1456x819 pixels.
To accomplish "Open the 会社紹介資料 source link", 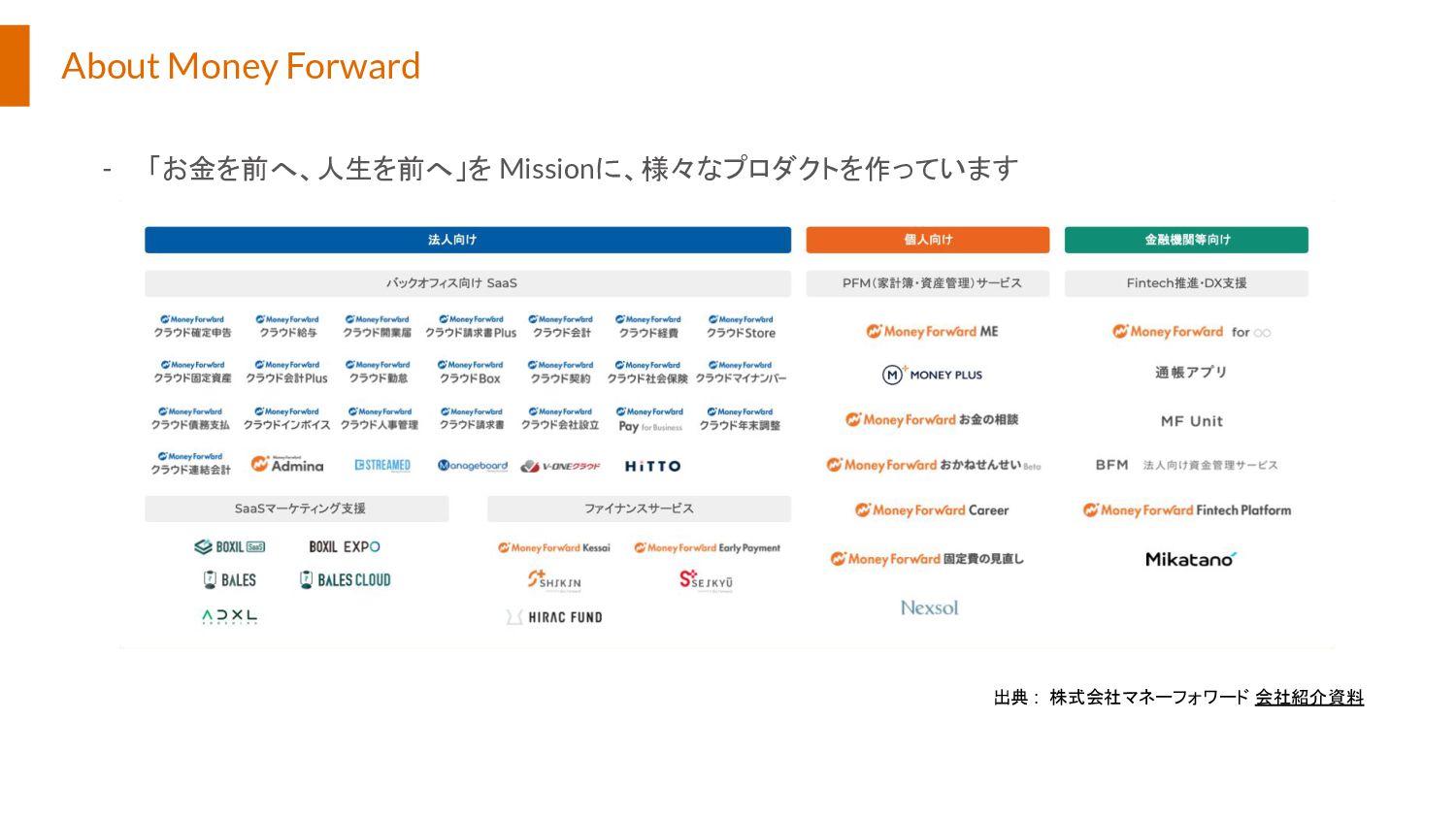I will pyautogui.click(x=1308, y=697).
